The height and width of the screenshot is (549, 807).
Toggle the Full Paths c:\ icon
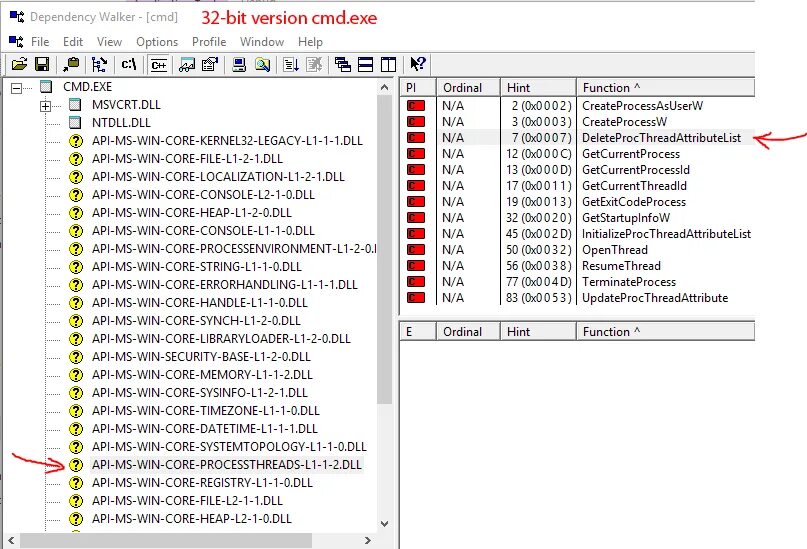pyautogui.click(x=129, y=64)
